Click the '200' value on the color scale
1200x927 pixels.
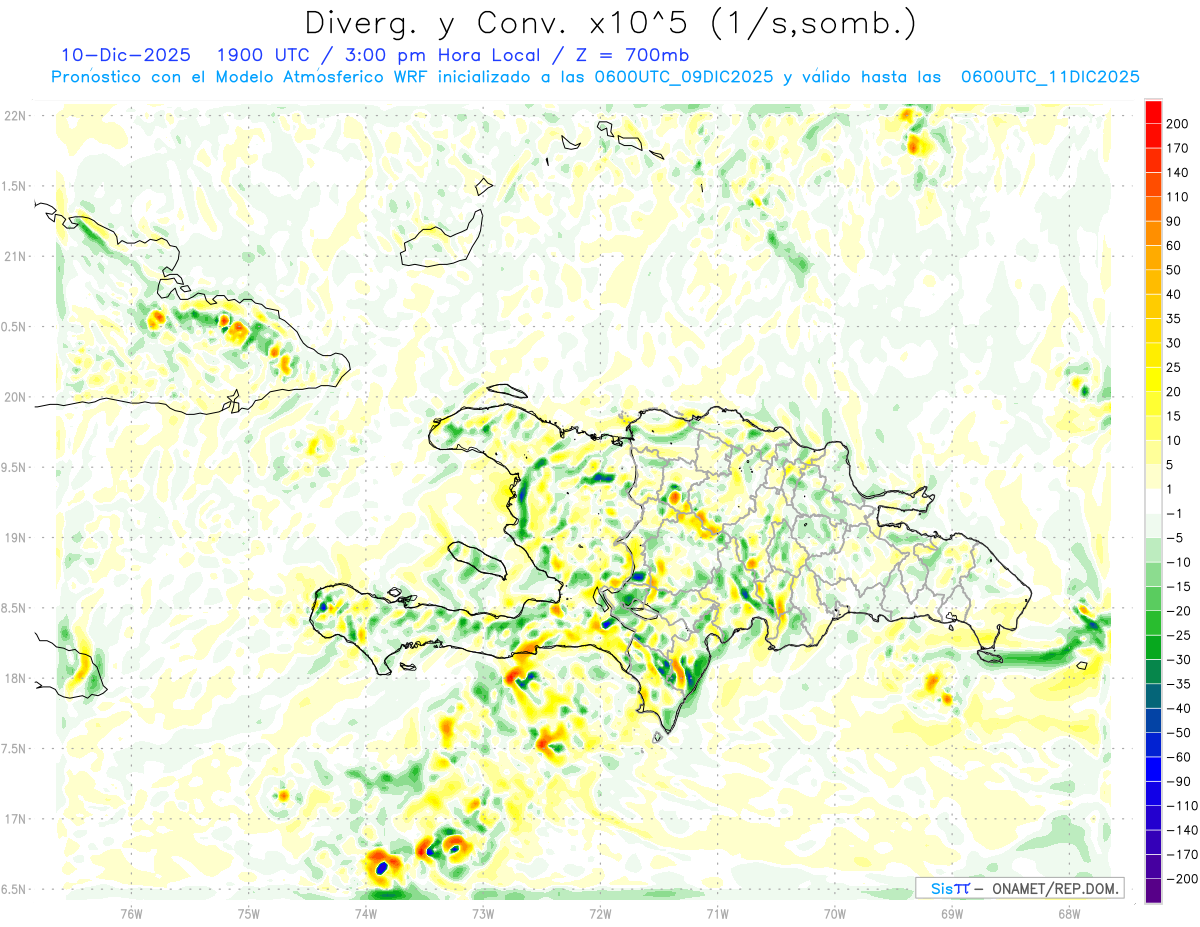pos(1178,123)
